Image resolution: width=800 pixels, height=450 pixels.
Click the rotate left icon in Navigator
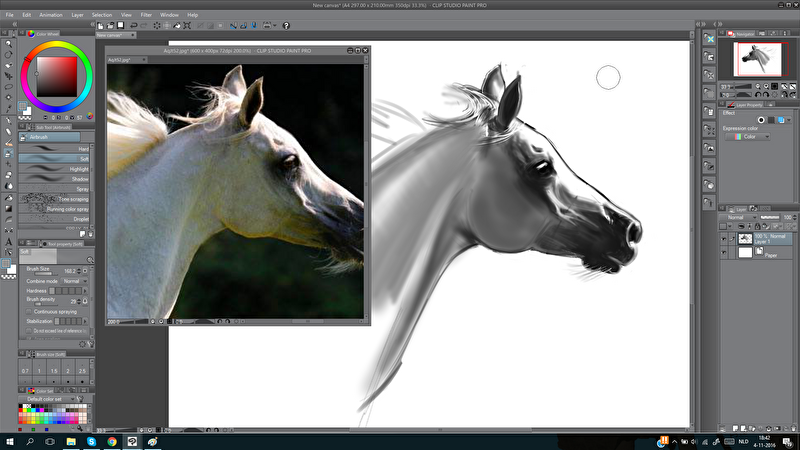pyautogui.click(x=758, y=95)
